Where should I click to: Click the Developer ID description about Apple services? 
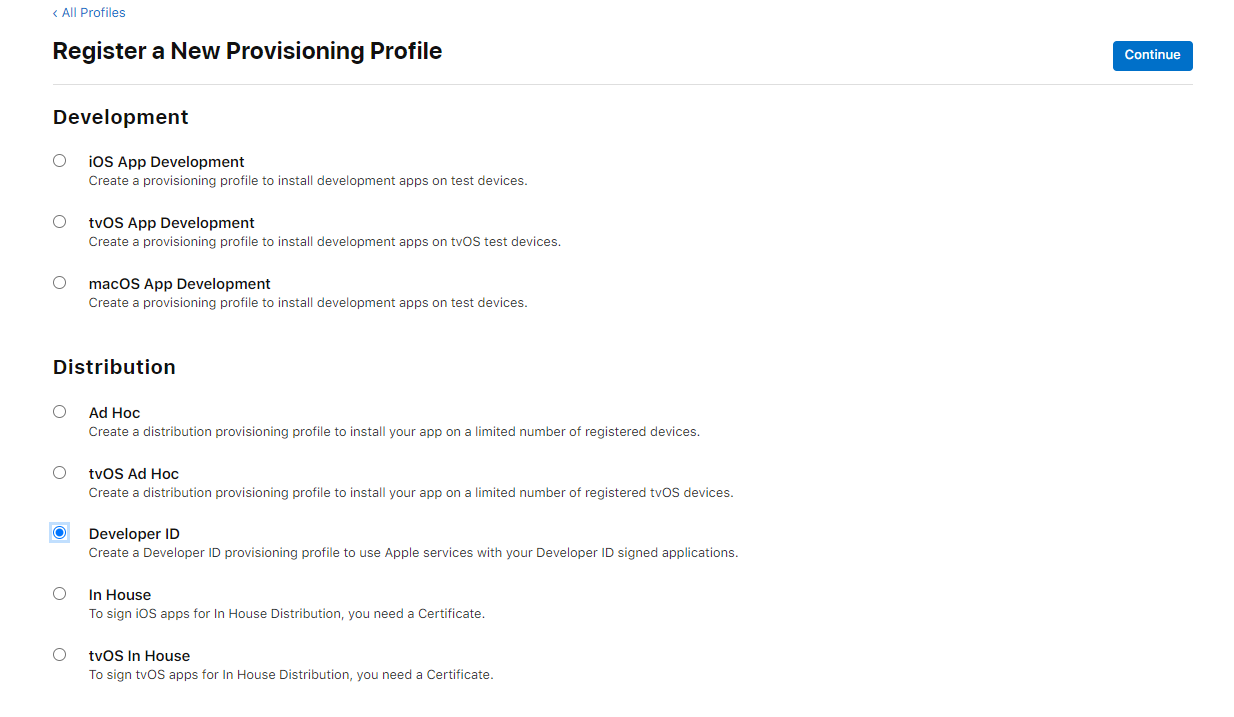tap(413, 553)
